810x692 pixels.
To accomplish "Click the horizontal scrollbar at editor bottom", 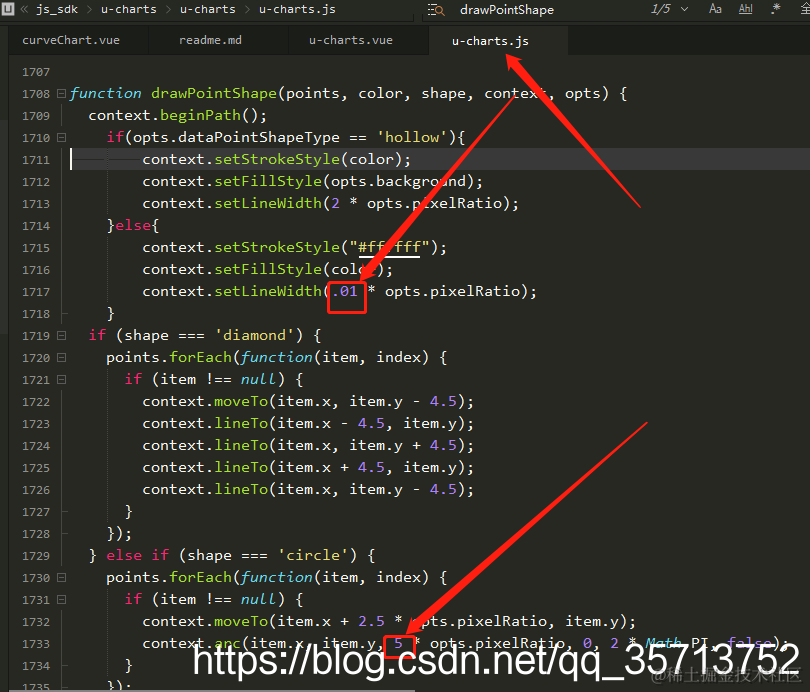I will 212,690.
